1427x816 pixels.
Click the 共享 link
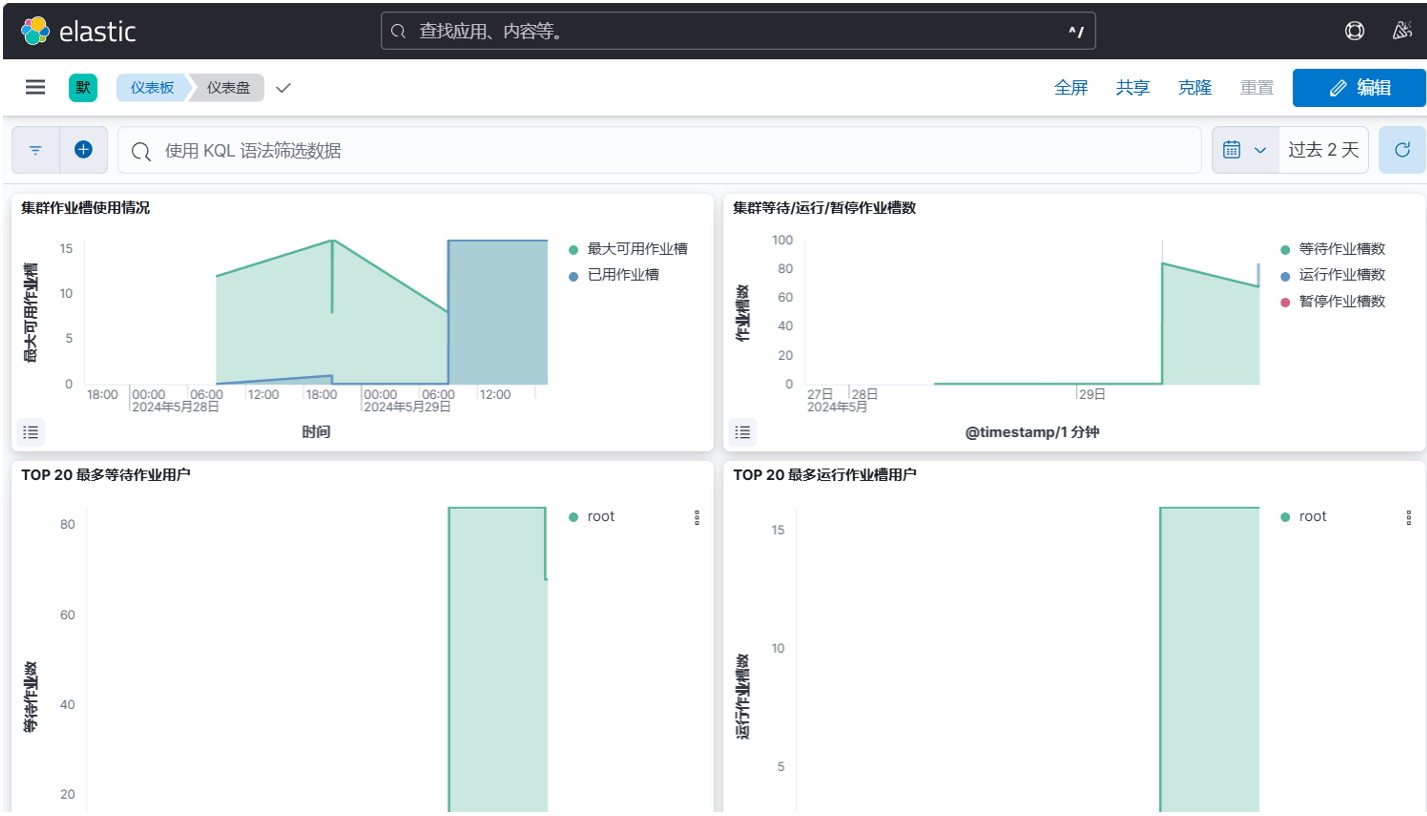pyautogui.click(x=1132, y=88)
